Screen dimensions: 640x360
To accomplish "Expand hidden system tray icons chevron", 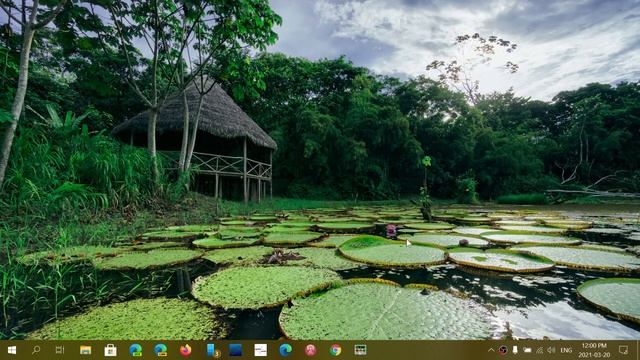I will (x=491, y=350).
